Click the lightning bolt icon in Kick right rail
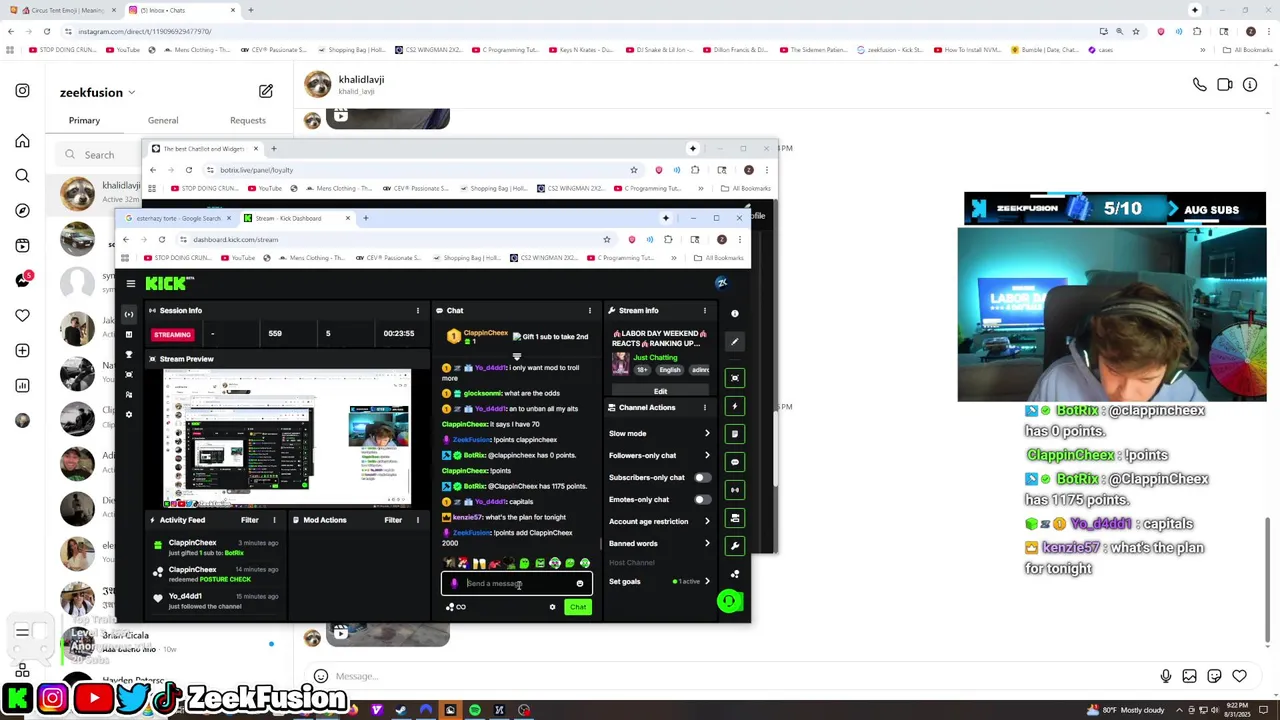 click(x=735, y=406)
